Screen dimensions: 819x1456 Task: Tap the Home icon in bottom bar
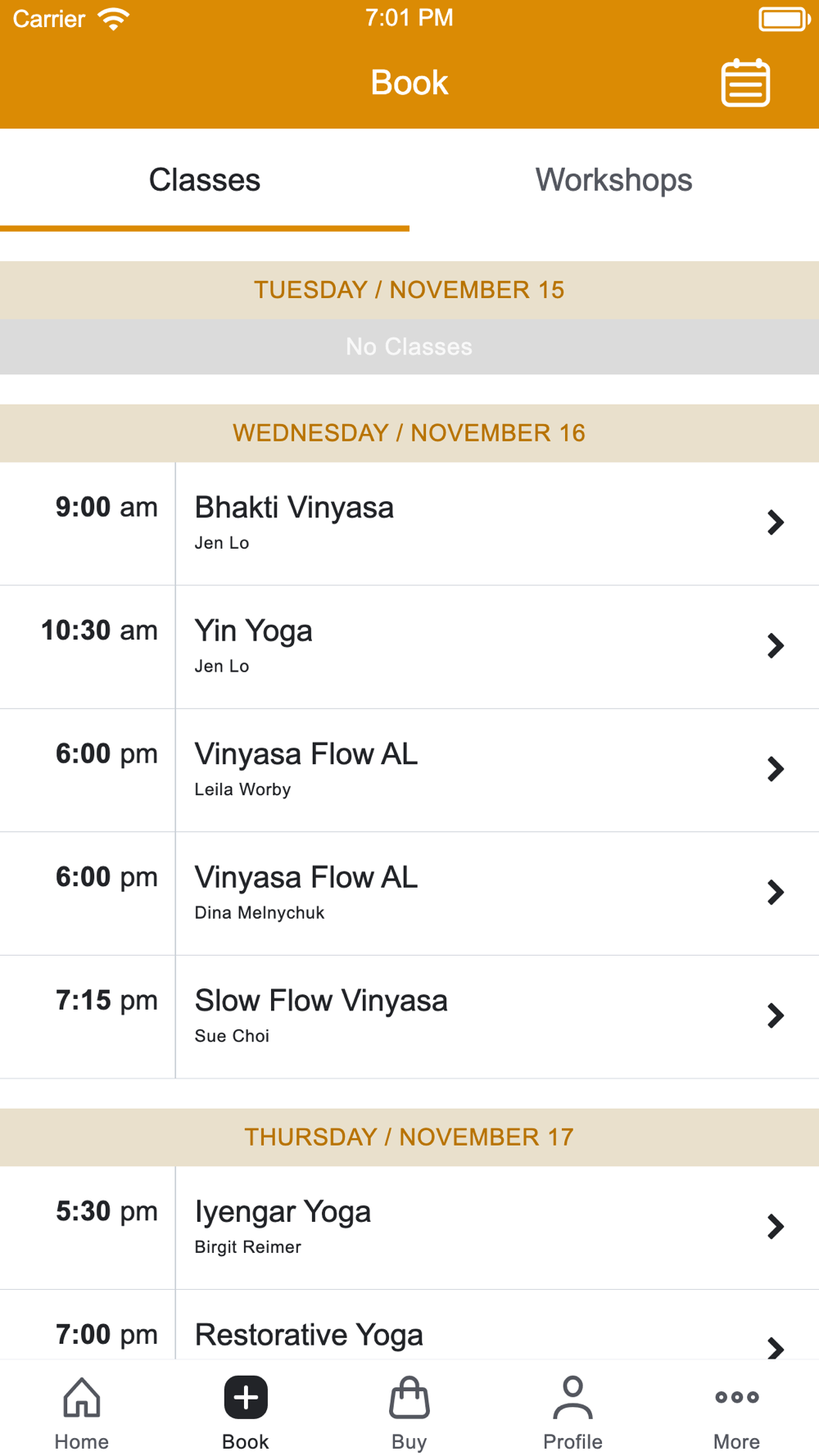(82, 1398)
